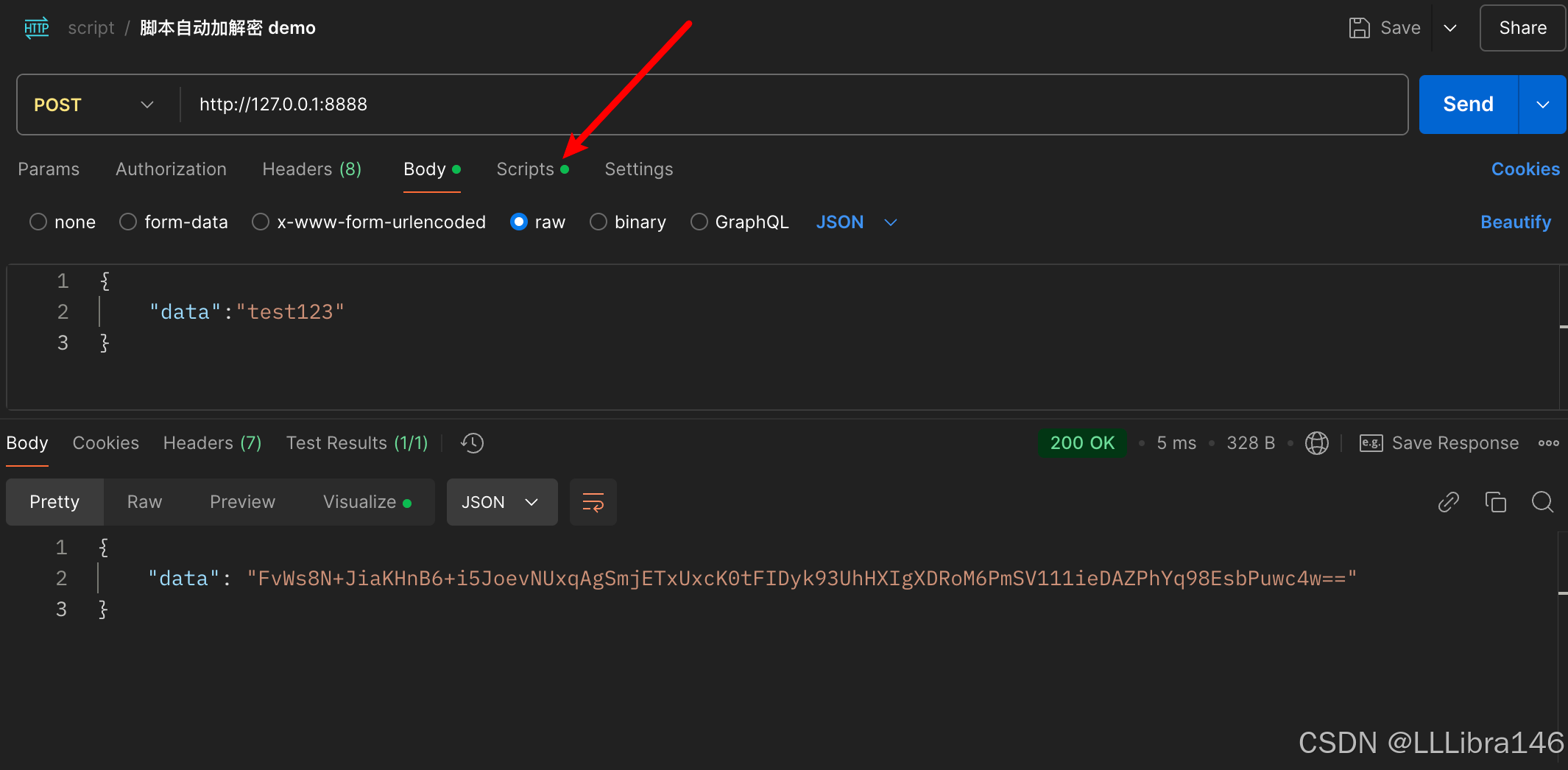The width and height of the screenshot is (1568, 770).
Task: Click the 200 OK status badge
Action: pyautogui.click(x=1082, y=443)
